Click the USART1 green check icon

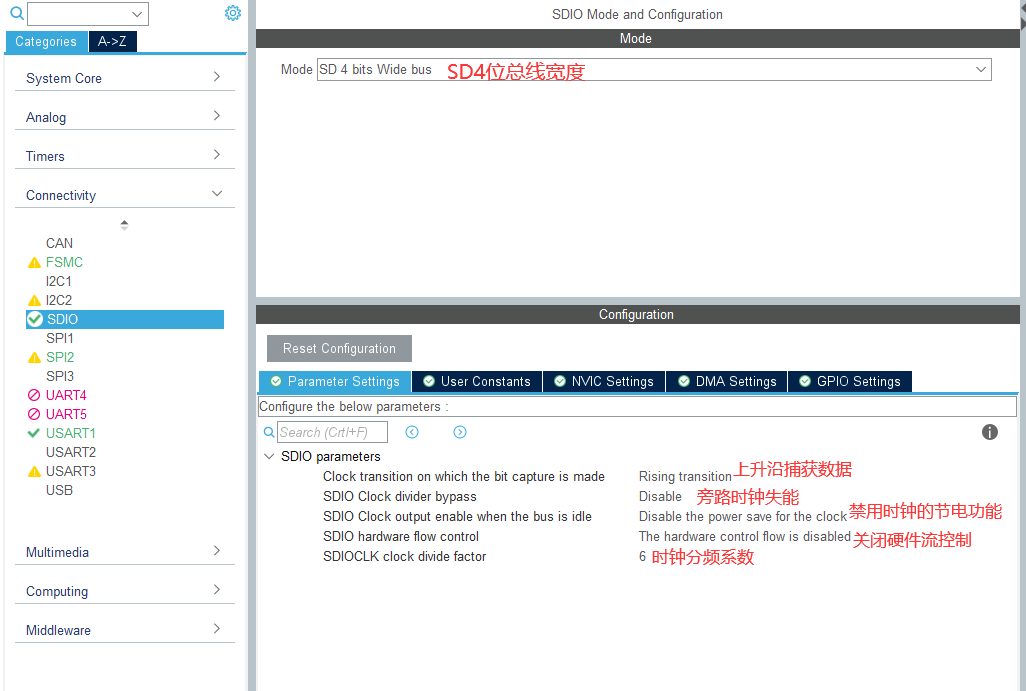point(34,433)
